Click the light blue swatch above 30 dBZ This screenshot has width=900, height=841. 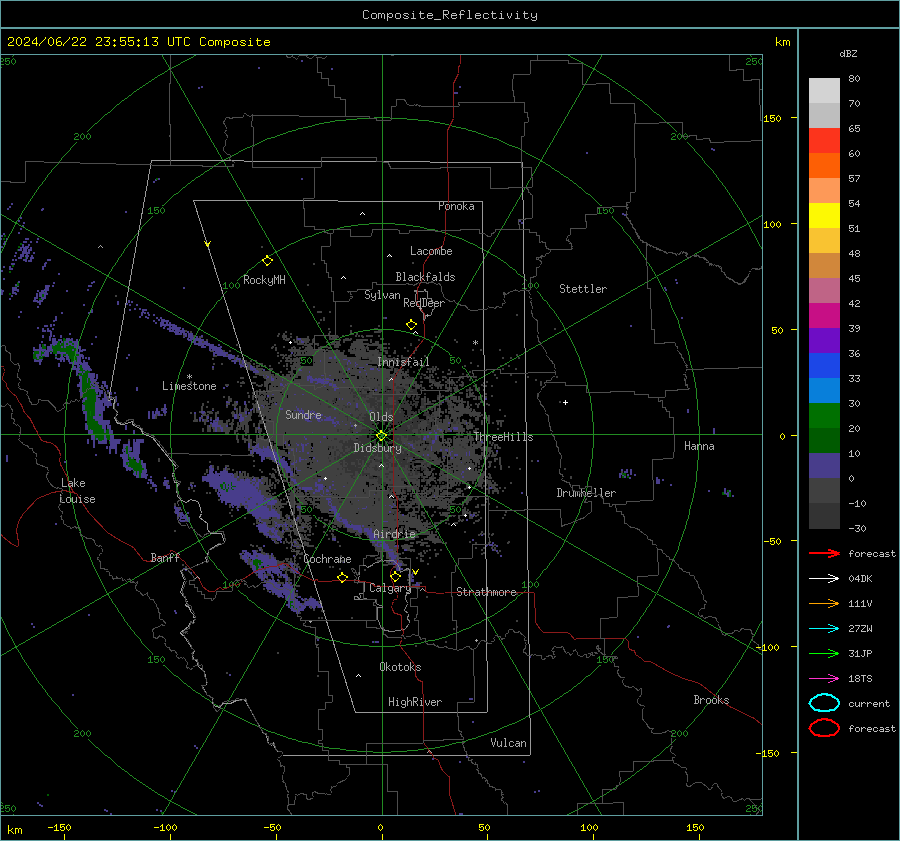(x=824, y=390)
